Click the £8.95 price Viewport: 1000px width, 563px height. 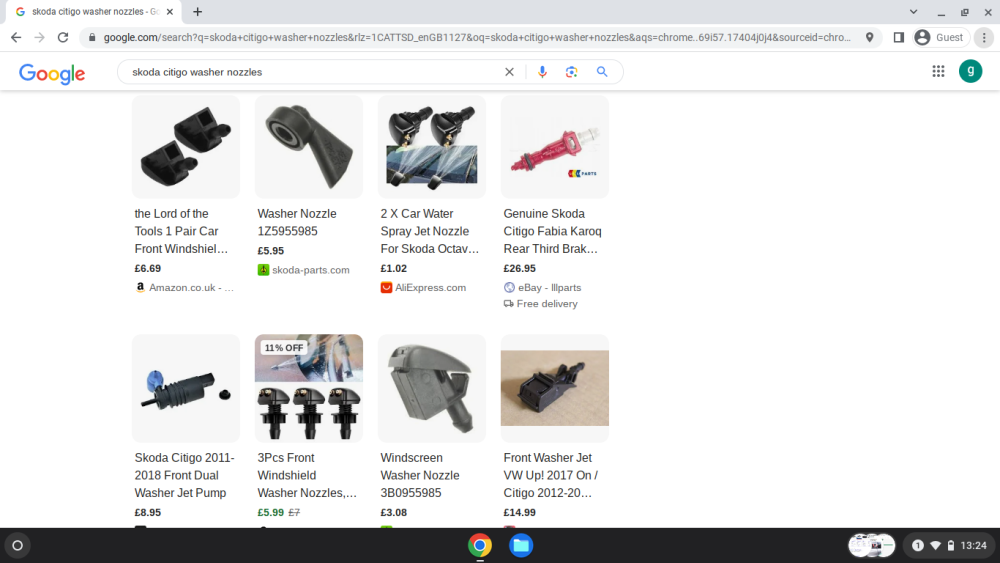(x=147, y=513)
